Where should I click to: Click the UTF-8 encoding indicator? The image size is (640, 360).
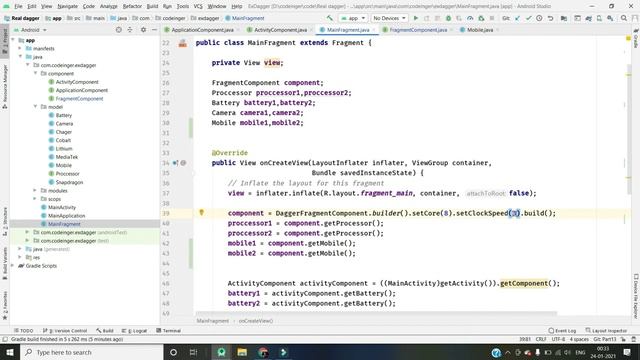558,339
